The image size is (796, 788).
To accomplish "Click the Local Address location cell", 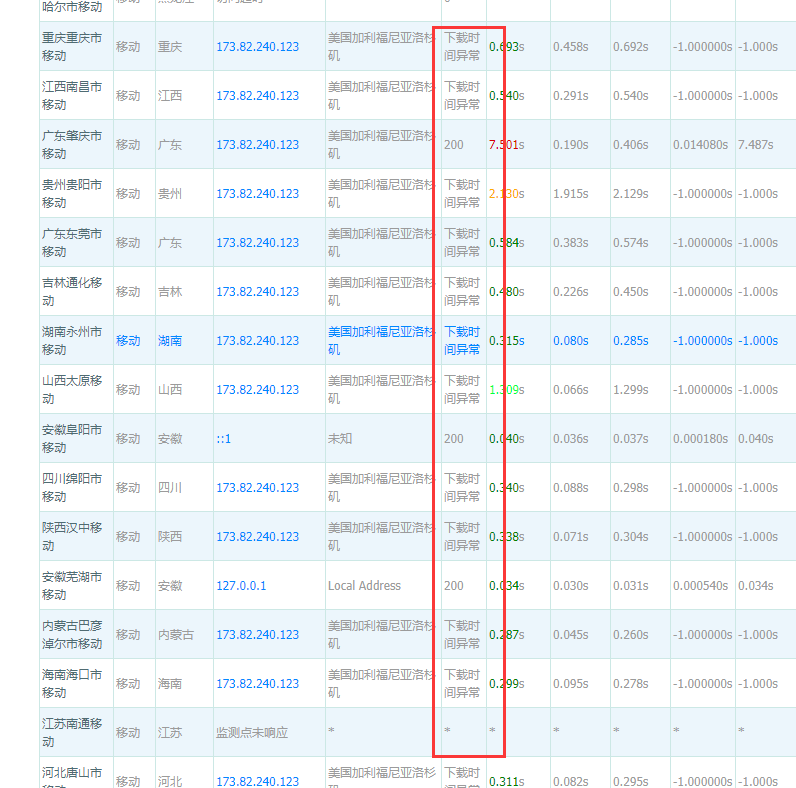I will [364, 586].
